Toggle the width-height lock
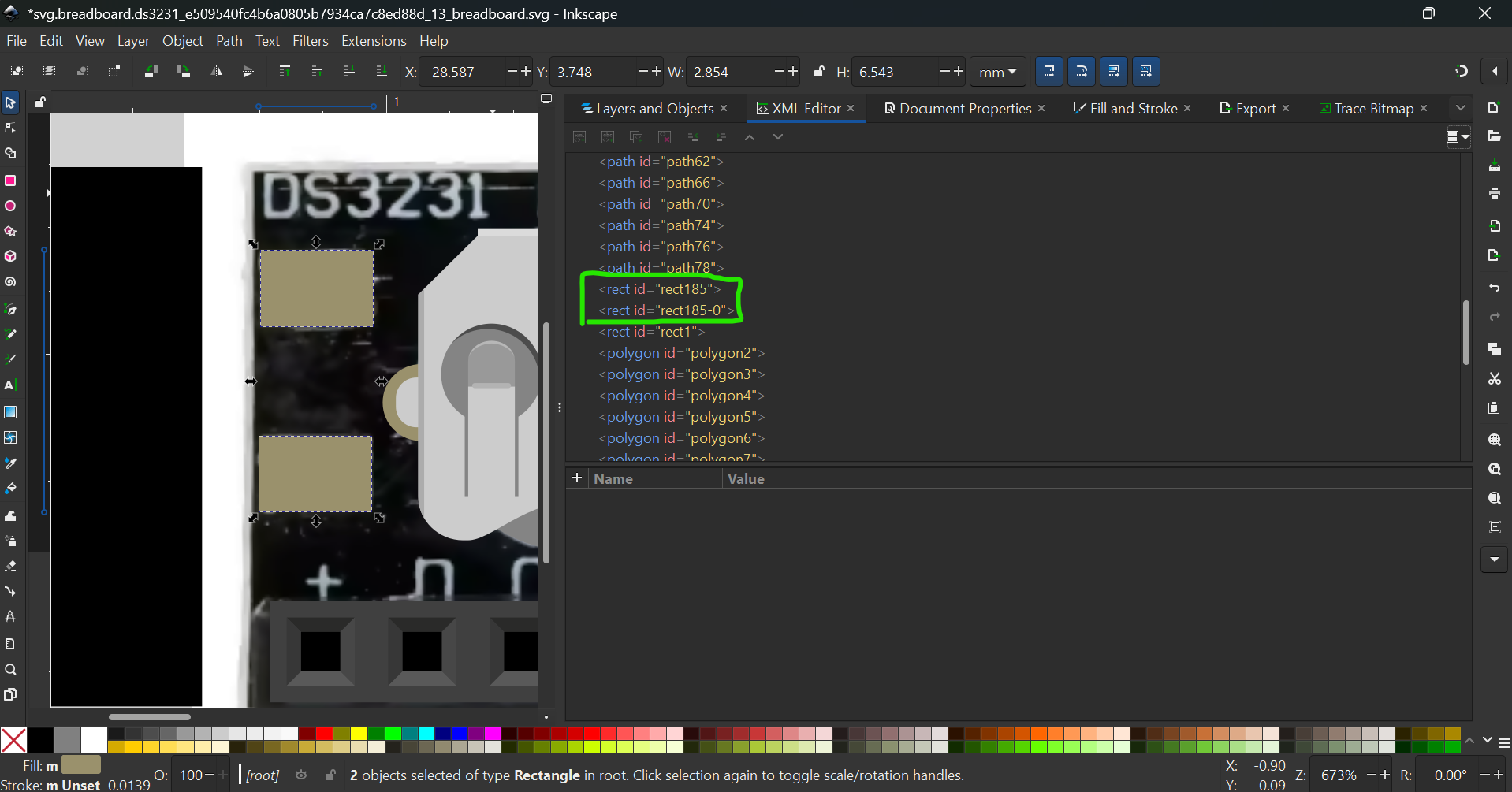This screenshot has height=792, width=1512. point(819,72)
